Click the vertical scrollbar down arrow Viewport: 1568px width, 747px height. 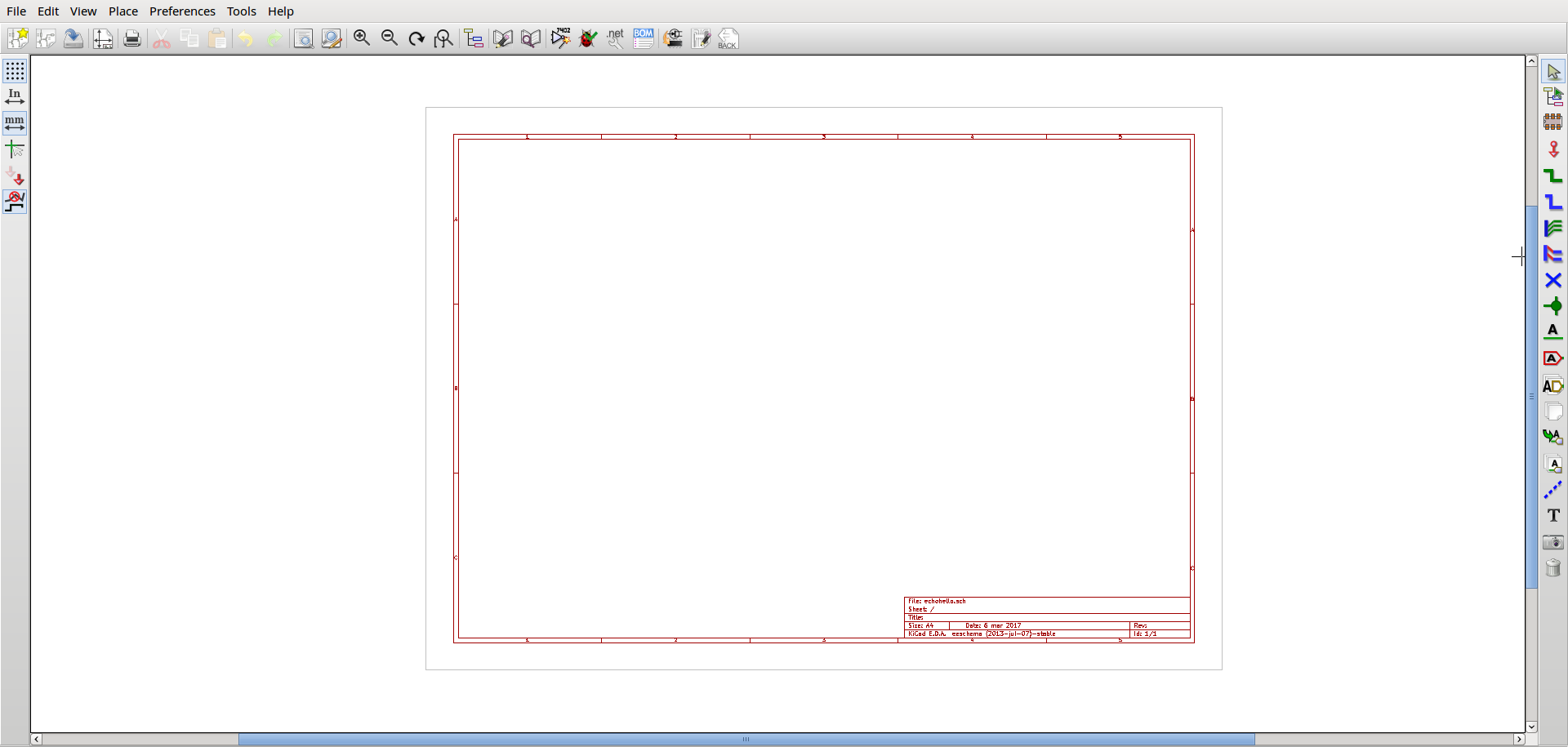click(x=1531, y=727)
